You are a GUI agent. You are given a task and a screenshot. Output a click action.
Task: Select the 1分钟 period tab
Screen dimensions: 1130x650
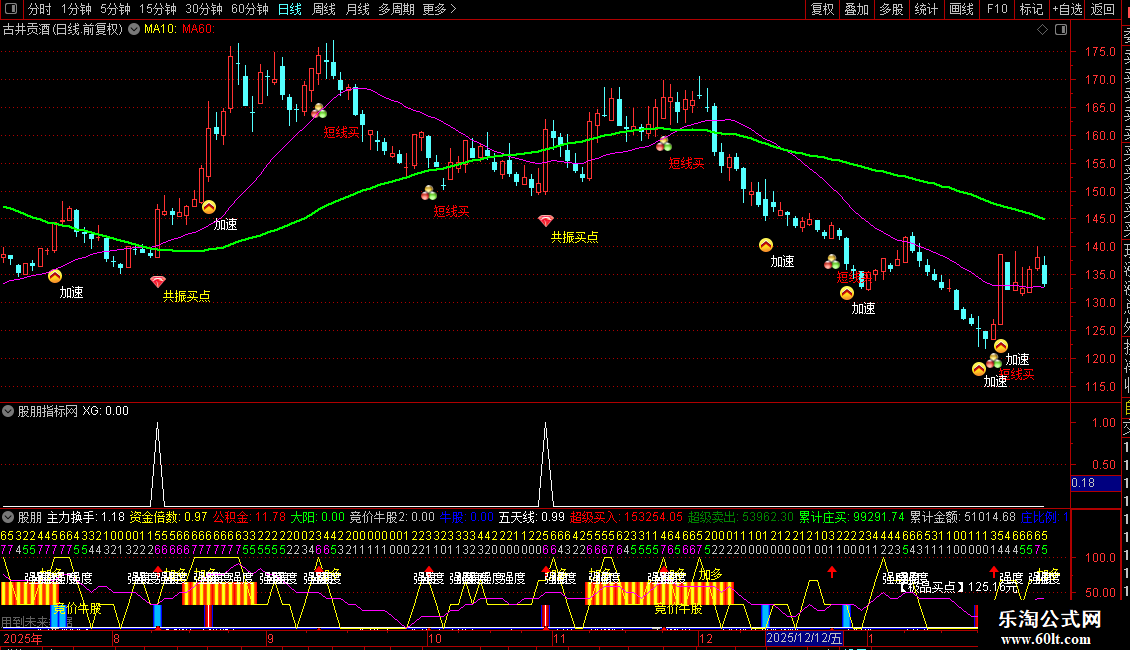pos(76,9)
